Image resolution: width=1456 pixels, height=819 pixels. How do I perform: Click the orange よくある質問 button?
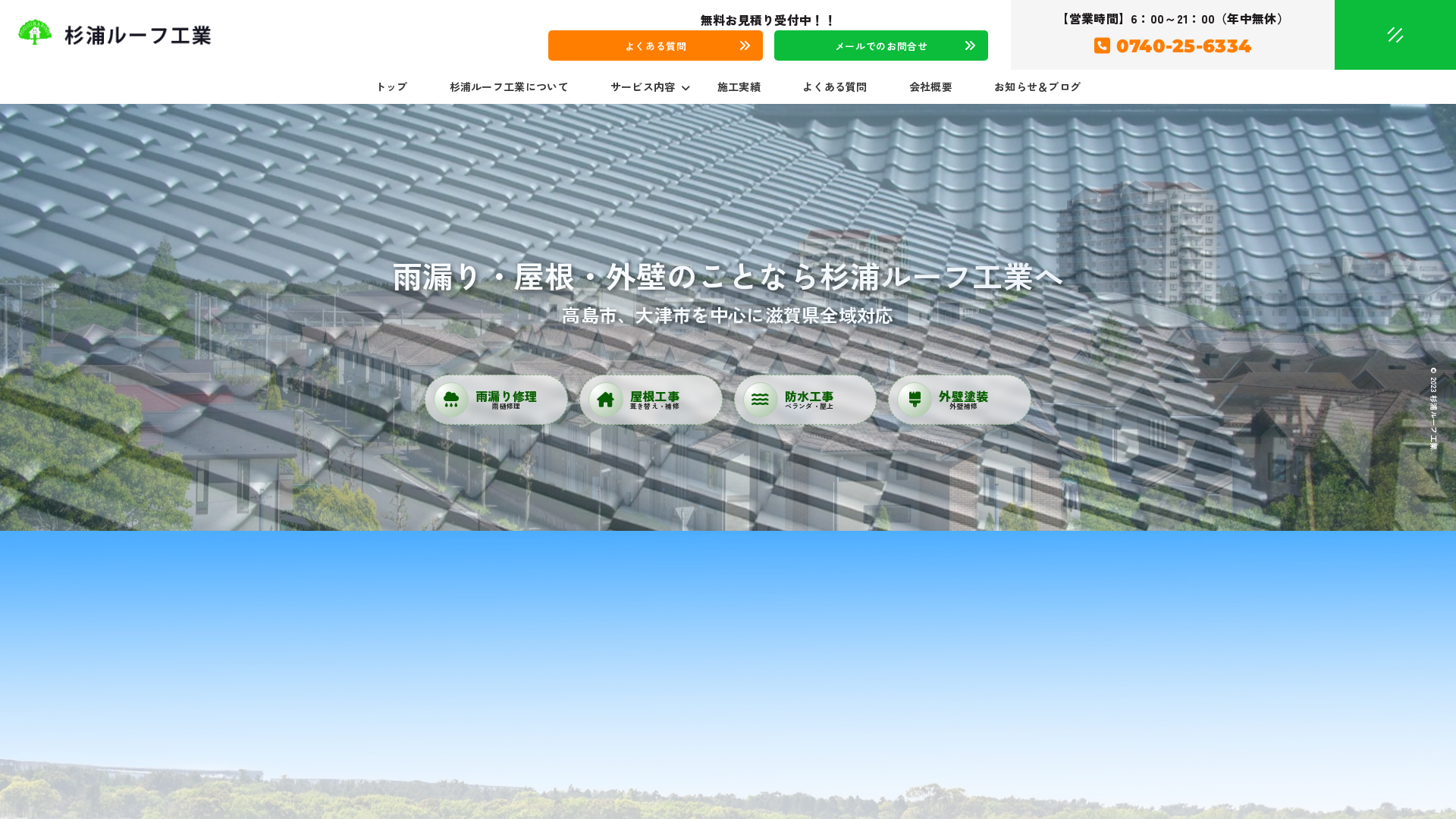point(655,45)
